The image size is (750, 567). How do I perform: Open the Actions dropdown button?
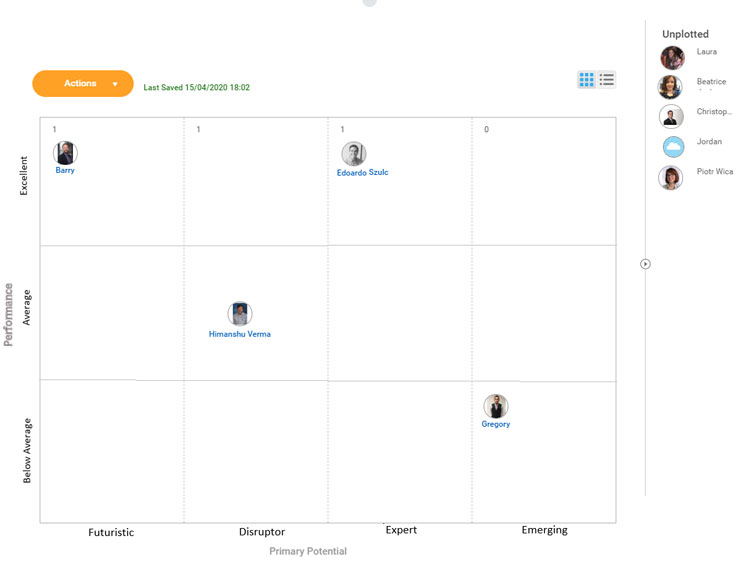click(x=83, y=84)
